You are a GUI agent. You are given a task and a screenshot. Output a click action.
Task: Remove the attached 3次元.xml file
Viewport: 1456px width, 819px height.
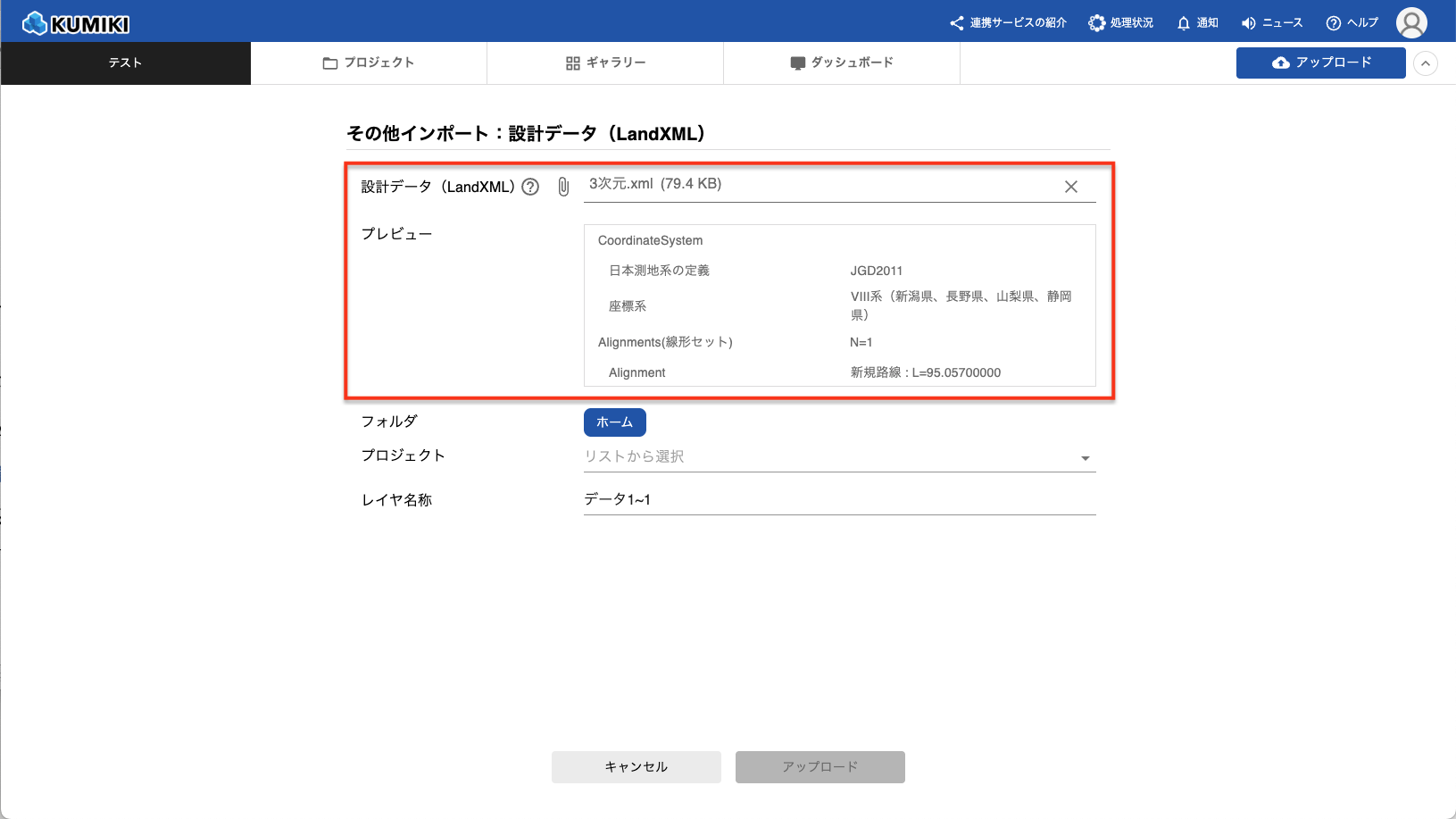pyautogui.click(x=1071, y=187)
